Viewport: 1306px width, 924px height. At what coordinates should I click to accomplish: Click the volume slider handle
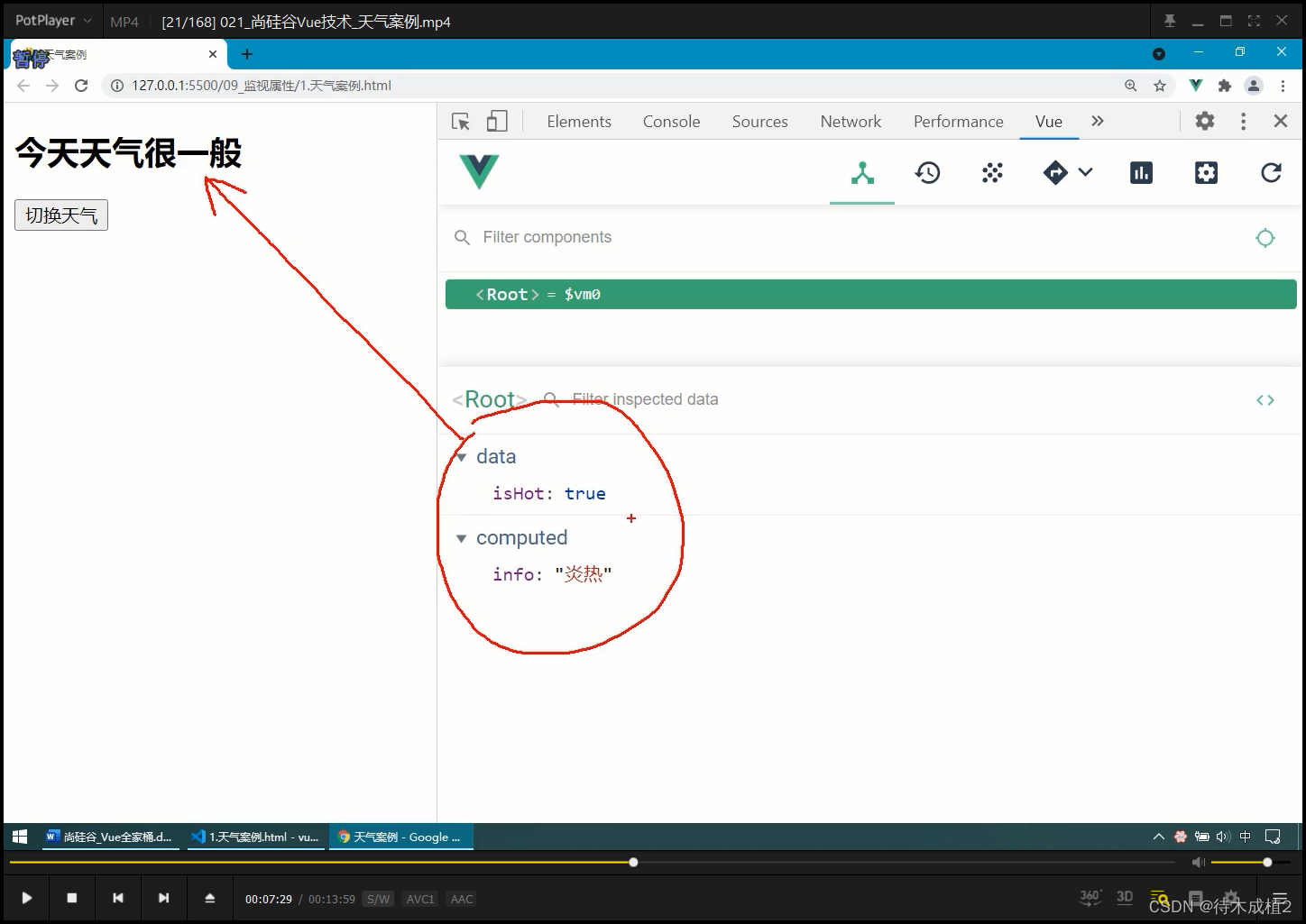click(1267, 863)
